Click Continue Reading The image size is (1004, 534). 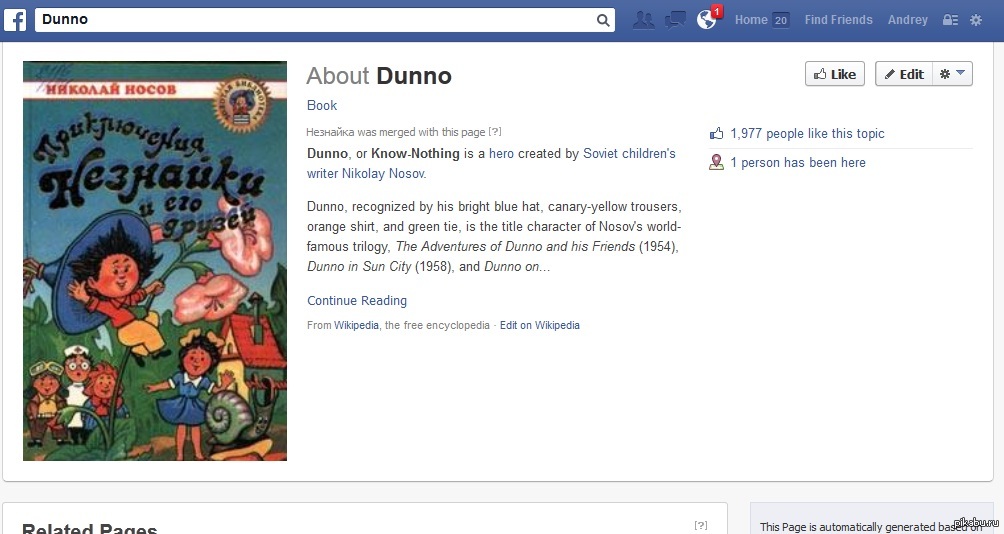tap(357, 301)
